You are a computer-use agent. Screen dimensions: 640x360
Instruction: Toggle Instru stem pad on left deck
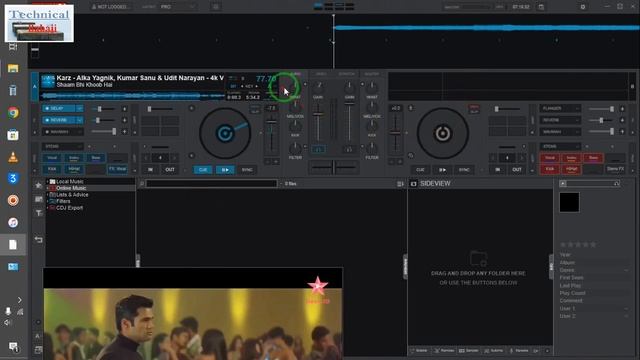(x=74, y=158)
